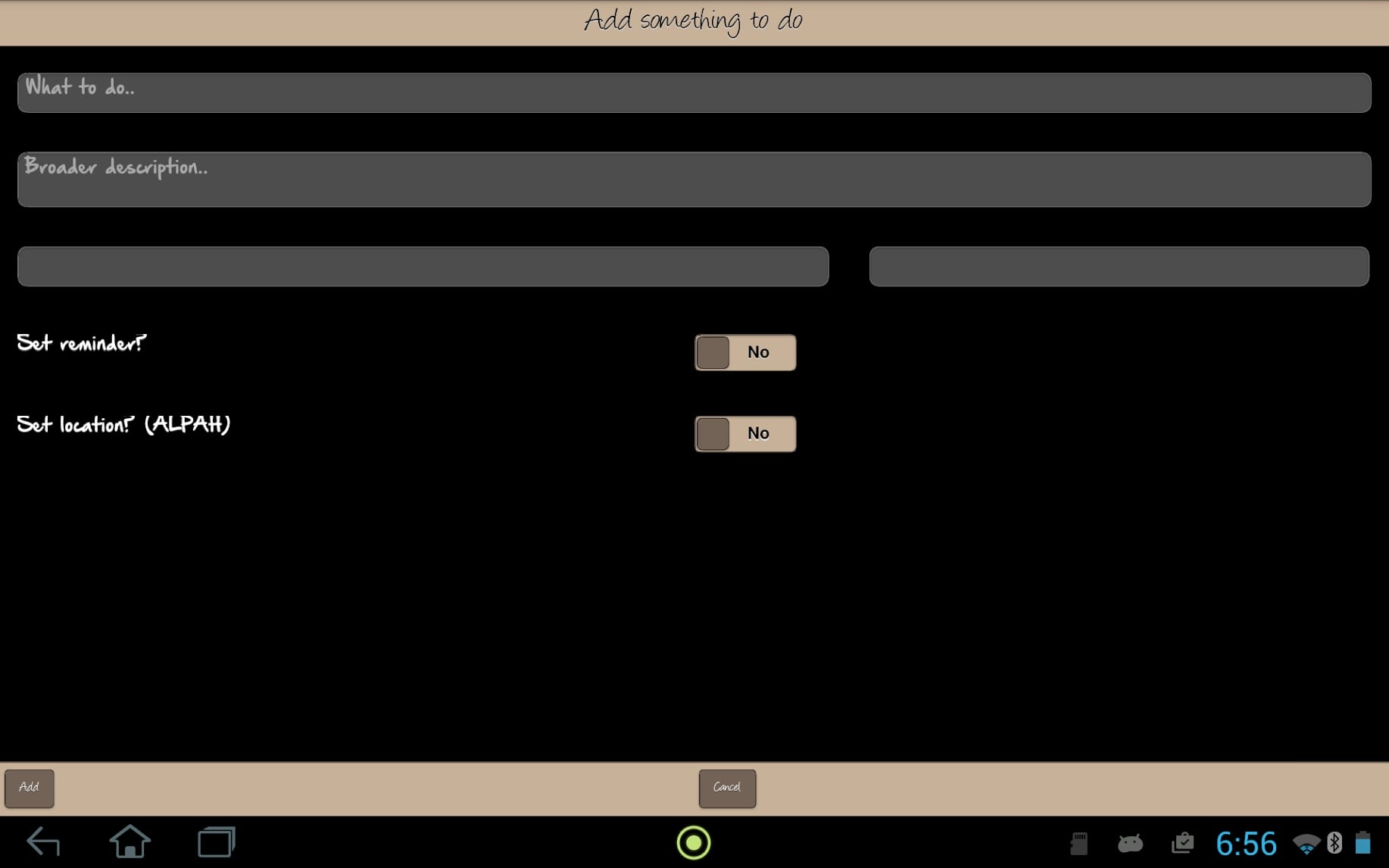1389x868 pixels.
Task: Tap the green circle navigation button
Action: click(693, 842)
